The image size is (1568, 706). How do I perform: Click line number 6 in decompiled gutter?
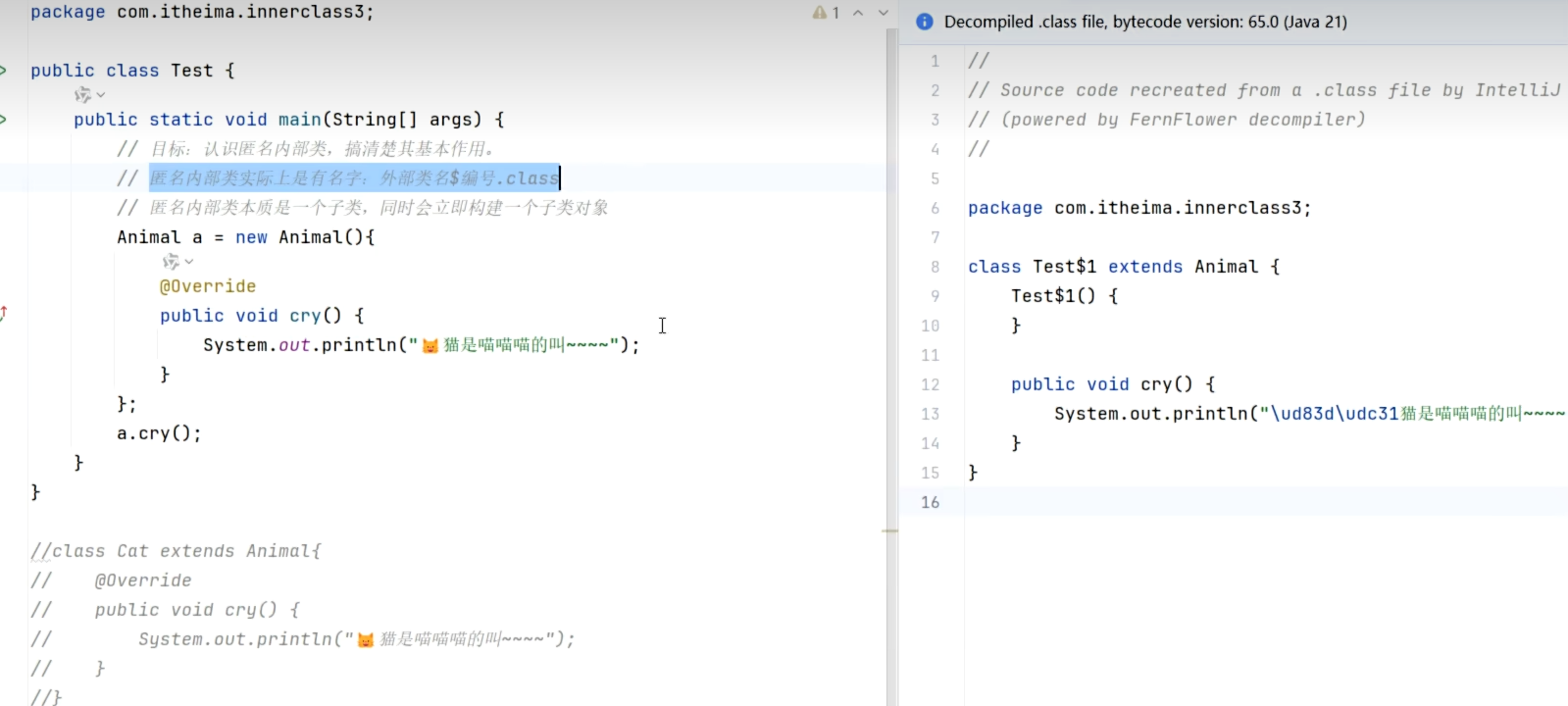coord(935,208)
